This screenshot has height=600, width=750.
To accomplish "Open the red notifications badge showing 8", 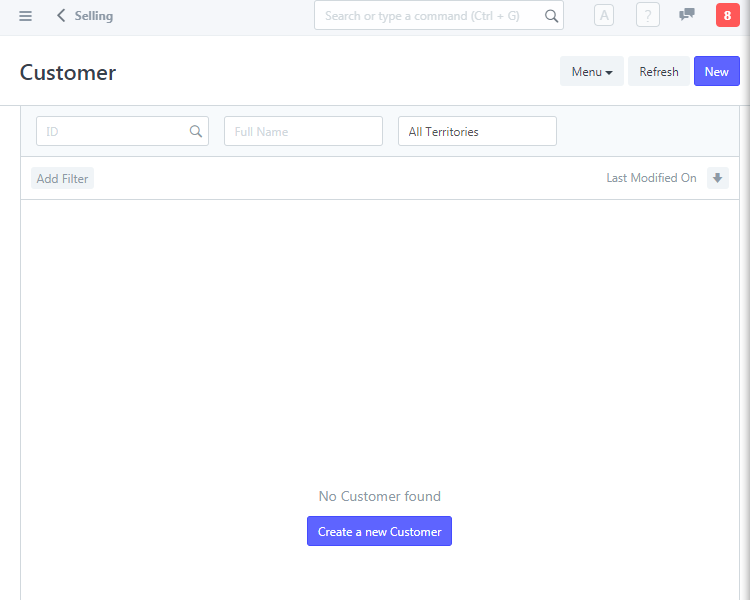I will (x=727, y=15).
